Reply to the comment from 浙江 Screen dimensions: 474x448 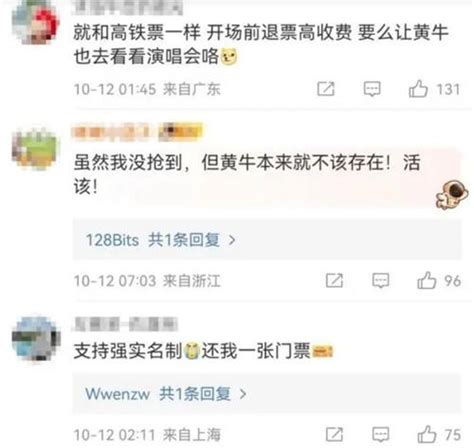(380, 280)
